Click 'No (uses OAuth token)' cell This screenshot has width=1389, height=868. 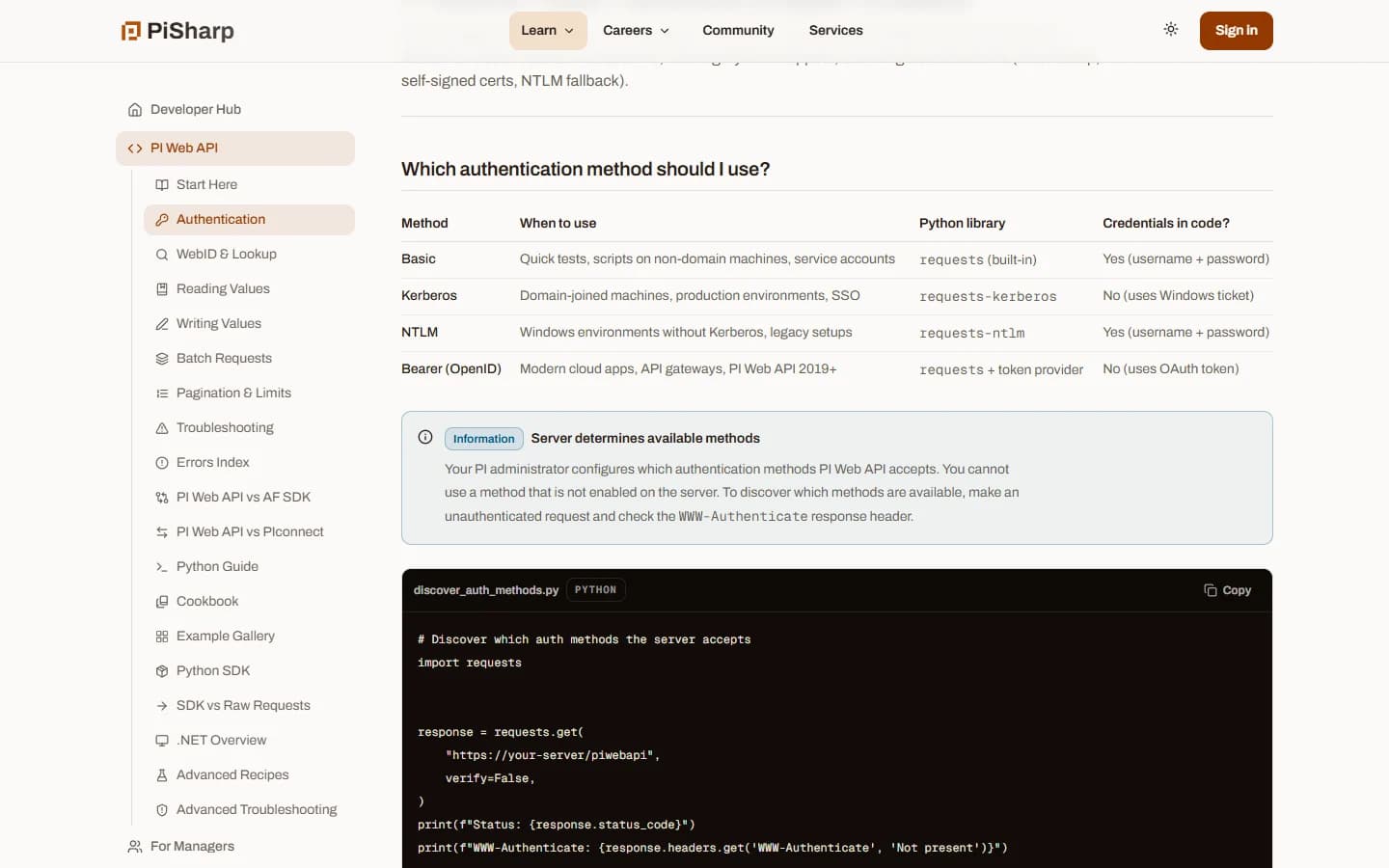[1171, 369]
